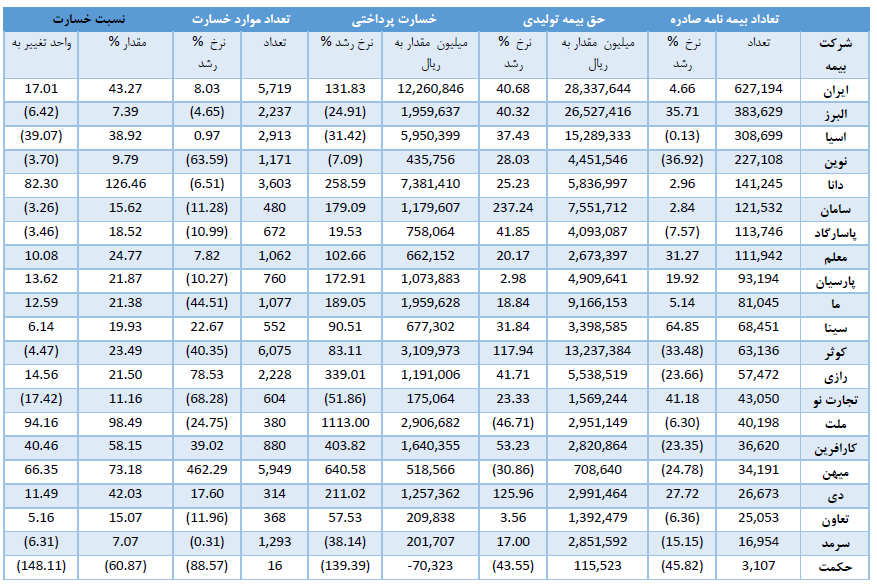Click the خسارت پرداختی column group header
Image resolution: width=877 pixels, height=587 pixels.
click(x=394, y=19)
